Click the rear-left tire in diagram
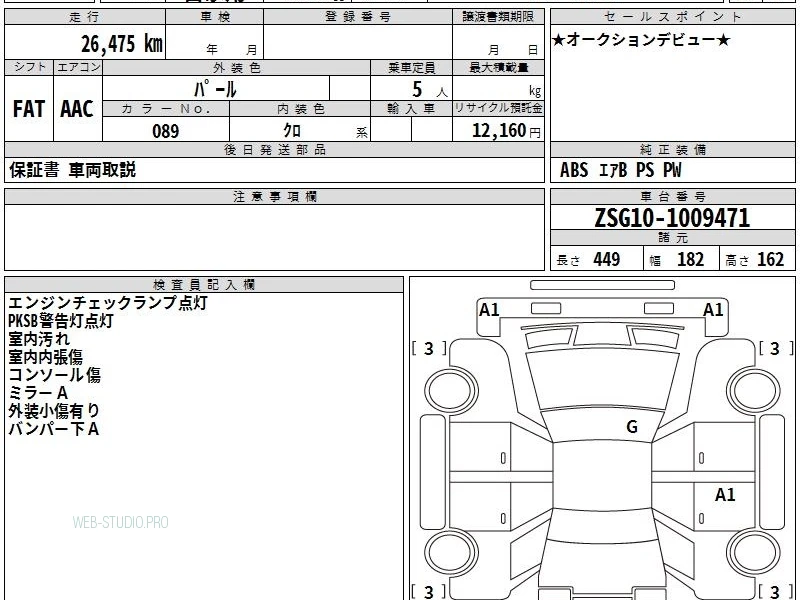This screenshot has width=800, height=600. [x=451, y=553]
